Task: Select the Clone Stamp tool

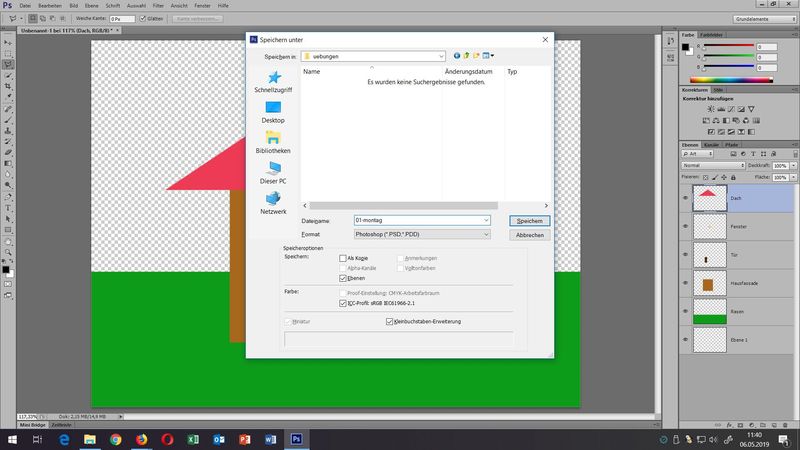Action: (x=8, y=131)
